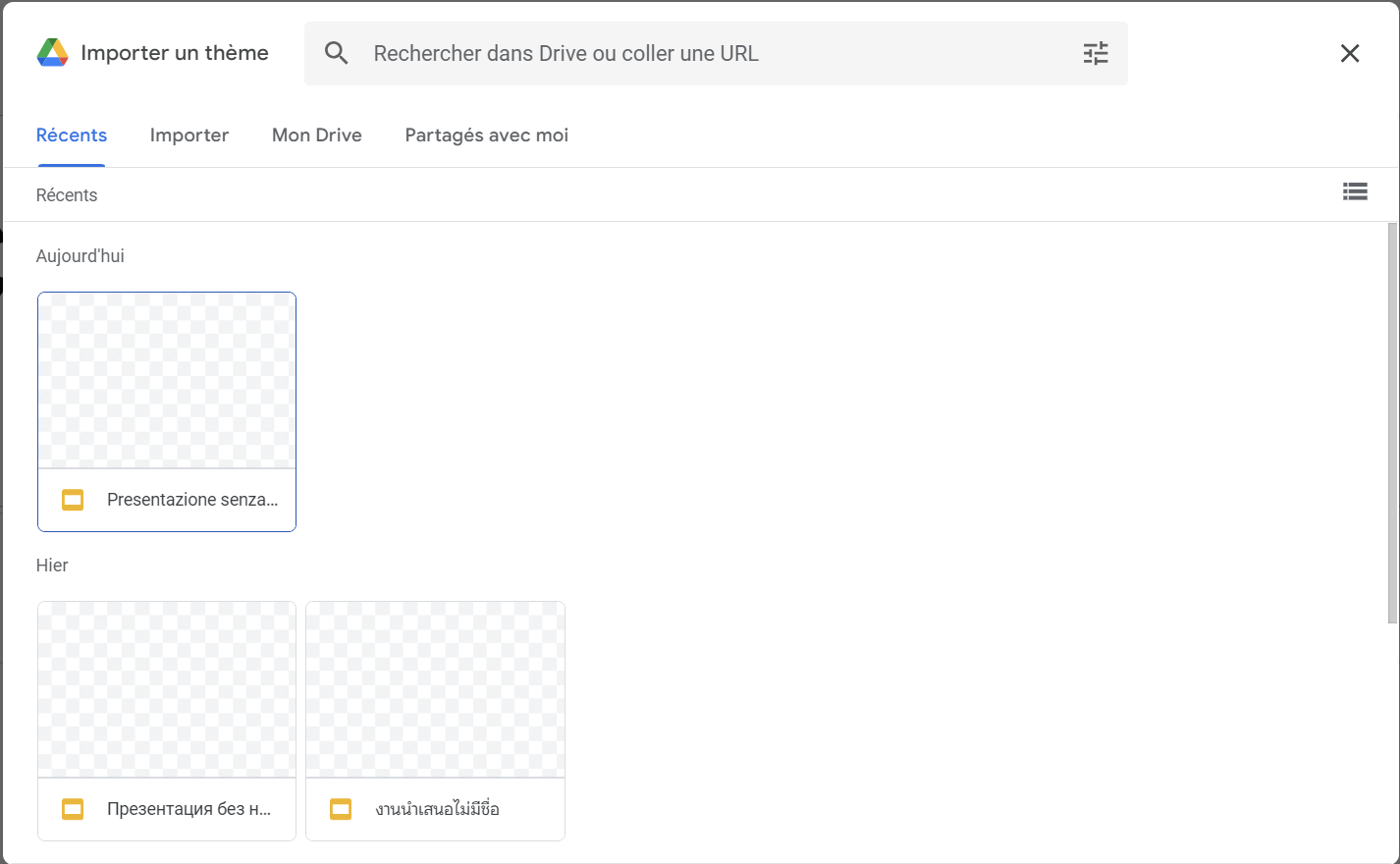
Task: Switch to the Importer tab
Action: [x=189, y=135]
